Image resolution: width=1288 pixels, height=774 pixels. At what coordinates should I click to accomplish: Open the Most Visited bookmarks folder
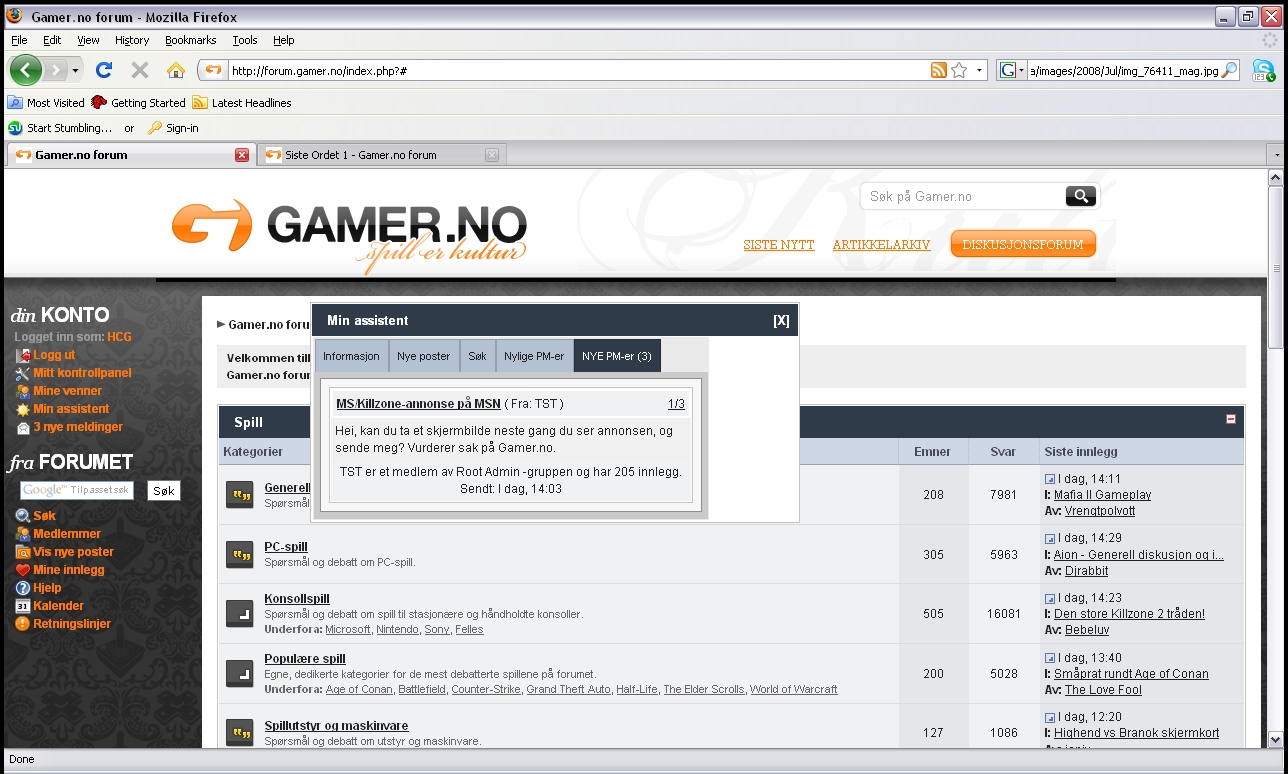point(46,103)
